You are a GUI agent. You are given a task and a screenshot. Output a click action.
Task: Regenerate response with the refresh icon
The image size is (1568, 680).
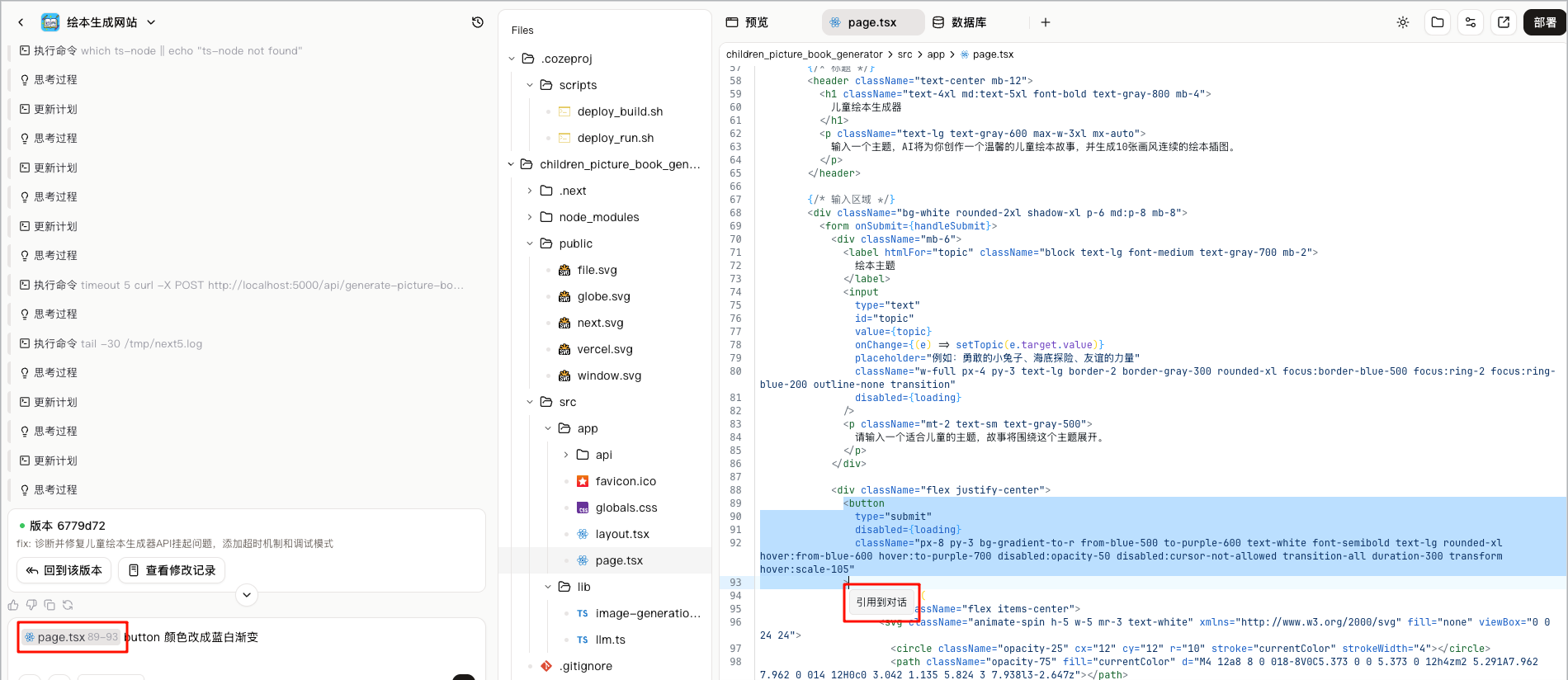point(68,605)
